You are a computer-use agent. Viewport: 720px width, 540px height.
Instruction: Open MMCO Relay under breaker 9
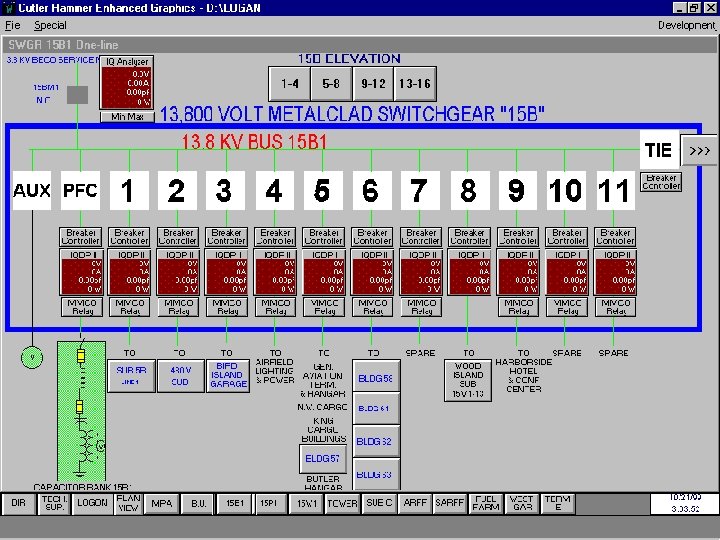point(519,307)
